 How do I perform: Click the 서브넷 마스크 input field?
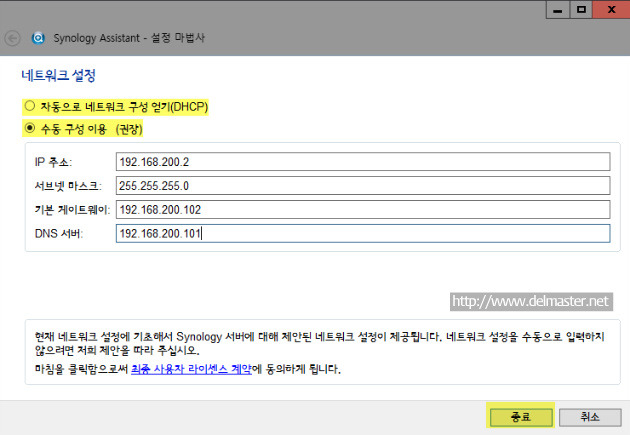pyautogui.click(x=363, y=186)
